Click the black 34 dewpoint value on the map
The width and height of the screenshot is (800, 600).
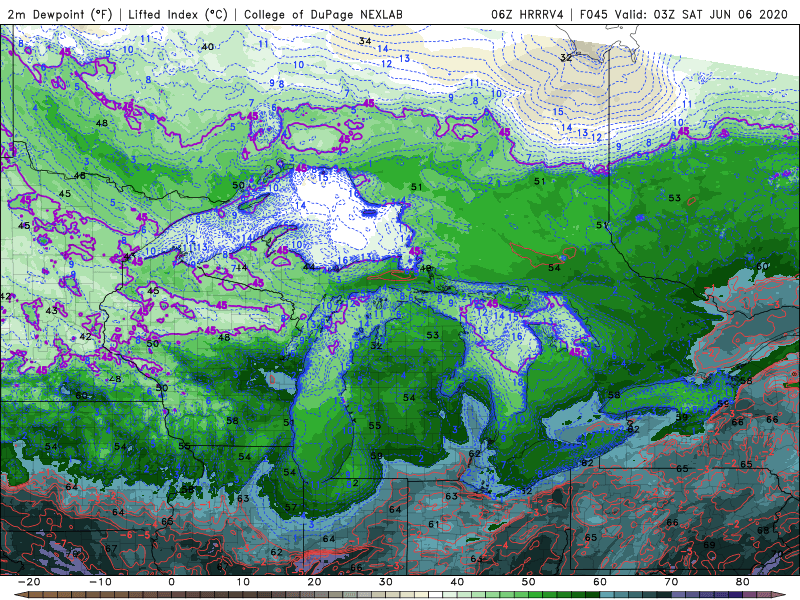point(365,41)
